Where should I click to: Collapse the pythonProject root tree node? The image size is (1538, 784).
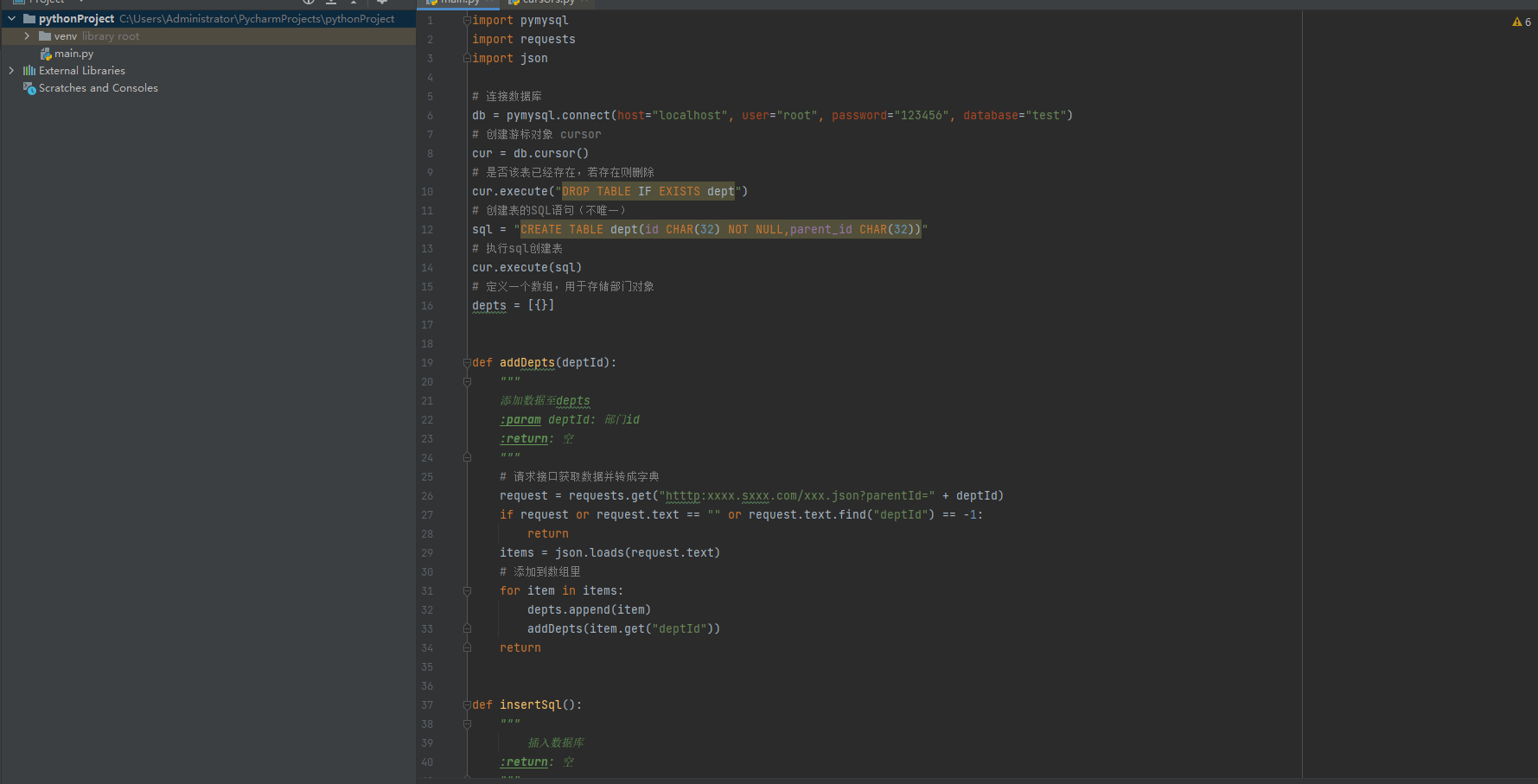click(x=12, y=19)
